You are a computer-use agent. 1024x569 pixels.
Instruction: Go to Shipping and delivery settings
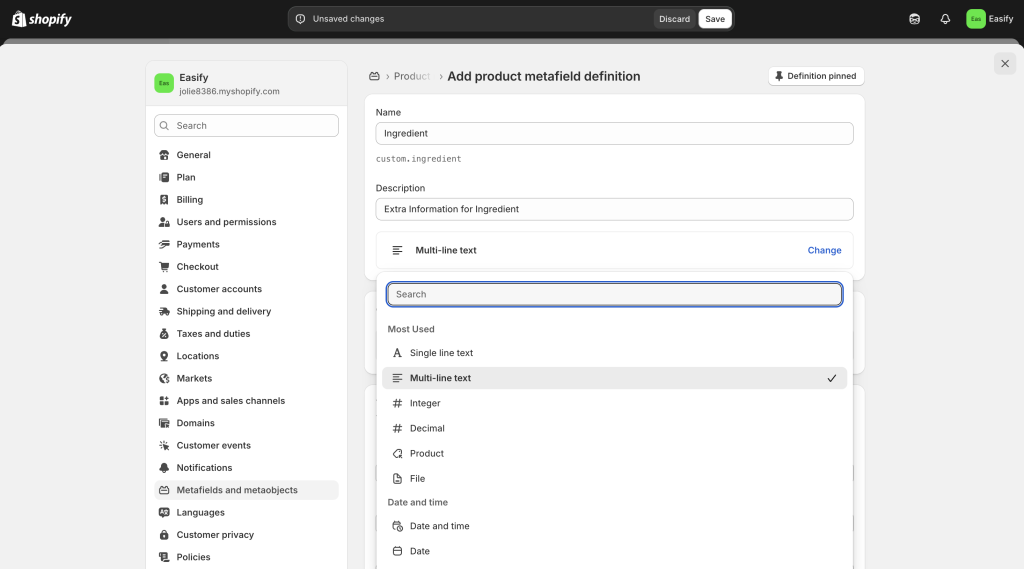pyautogui.click(x=224, y=311)
